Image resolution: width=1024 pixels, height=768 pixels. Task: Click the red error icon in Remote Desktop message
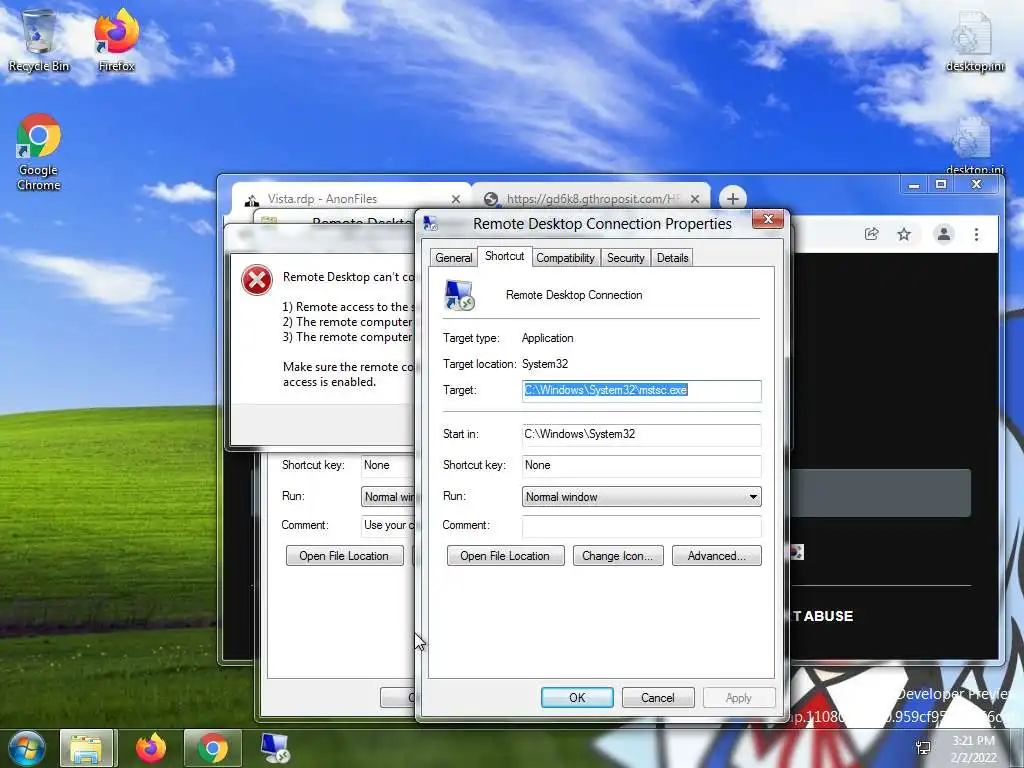pyautogui.click(x=257, y=280)
